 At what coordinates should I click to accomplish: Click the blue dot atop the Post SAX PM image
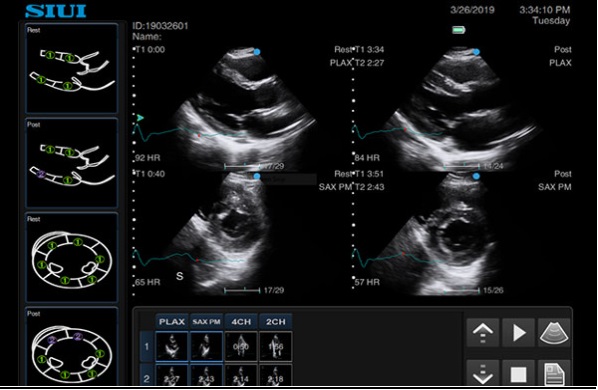[476, 177]
